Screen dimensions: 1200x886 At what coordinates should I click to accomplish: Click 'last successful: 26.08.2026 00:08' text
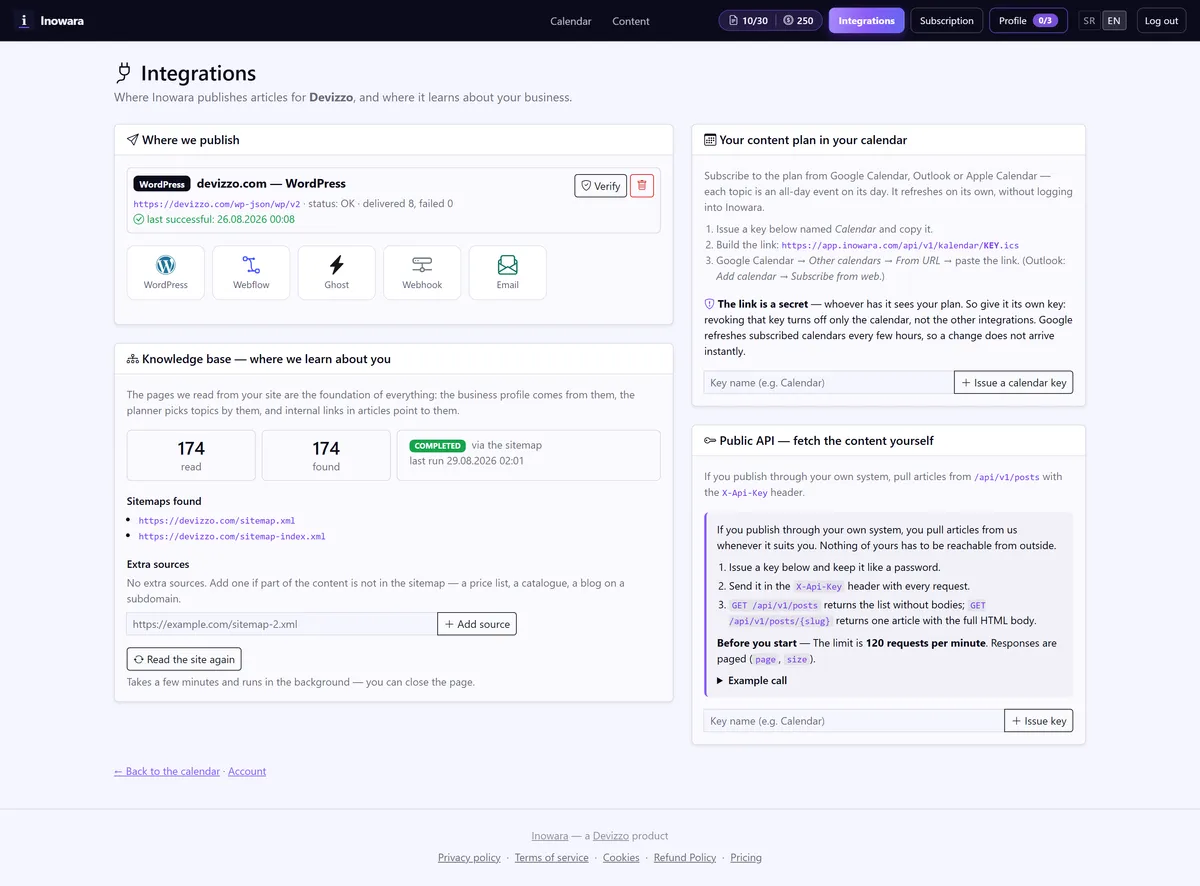pyautogui.click(x=221, y=219)
